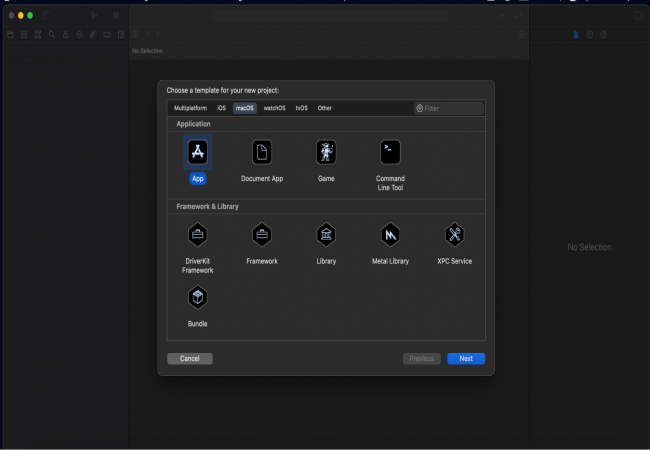Image resolution: width=650 pixels, height=450 pixels.
Task: Select the App template icon
Action: click(198, 152)
